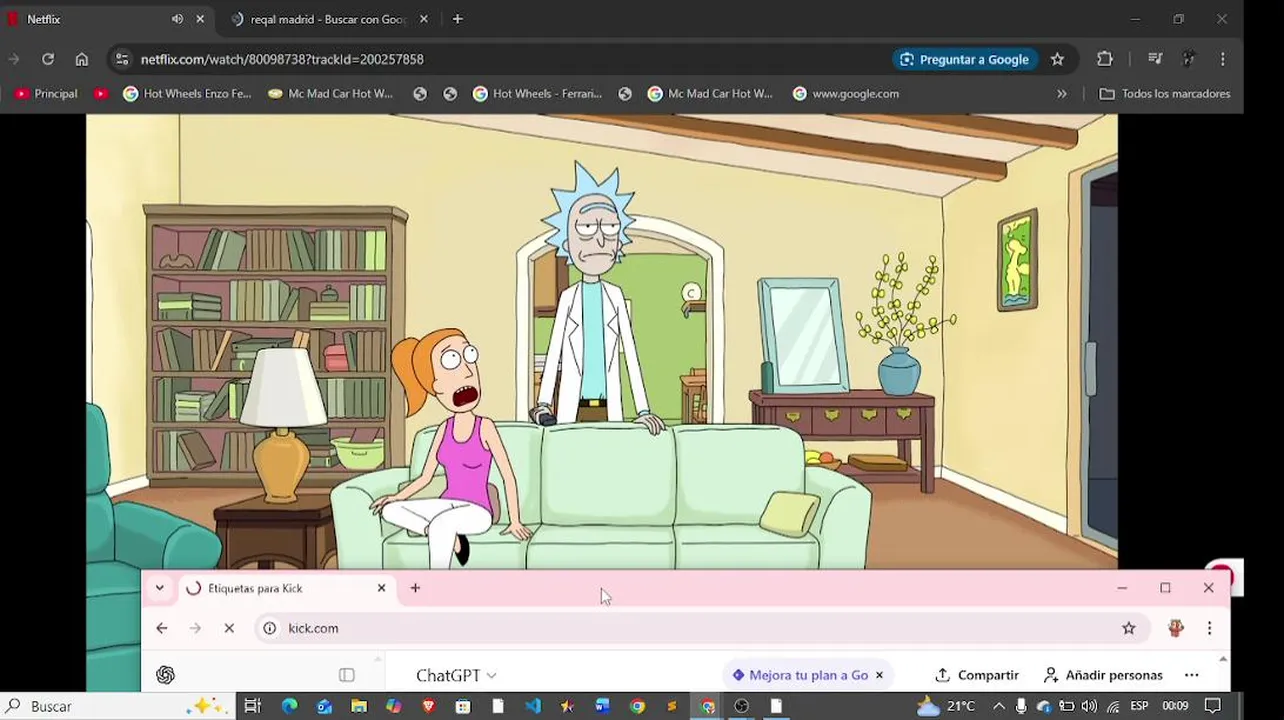Open the Todos los marcadores folder
This screenshot has height=720, width=1284.
1165,94
